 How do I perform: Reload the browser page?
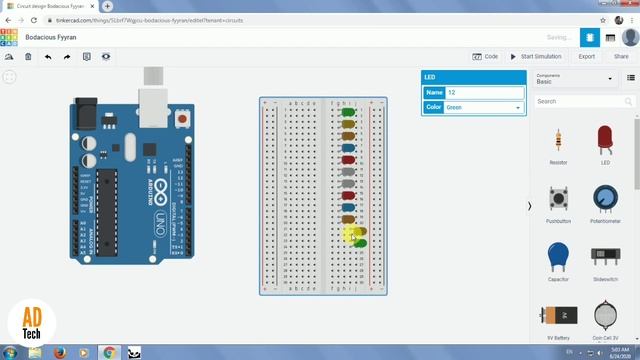(x=34, y=20)
